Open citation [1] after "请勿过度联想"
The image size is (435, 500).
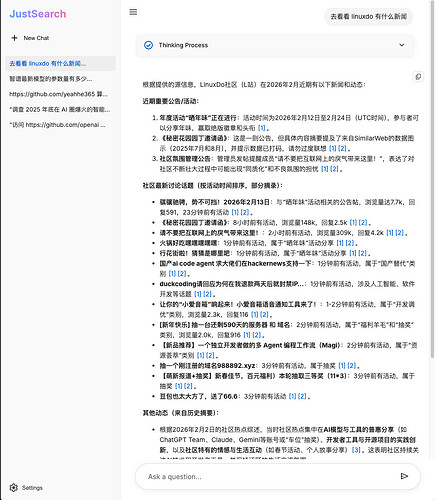tap(333, 148)
